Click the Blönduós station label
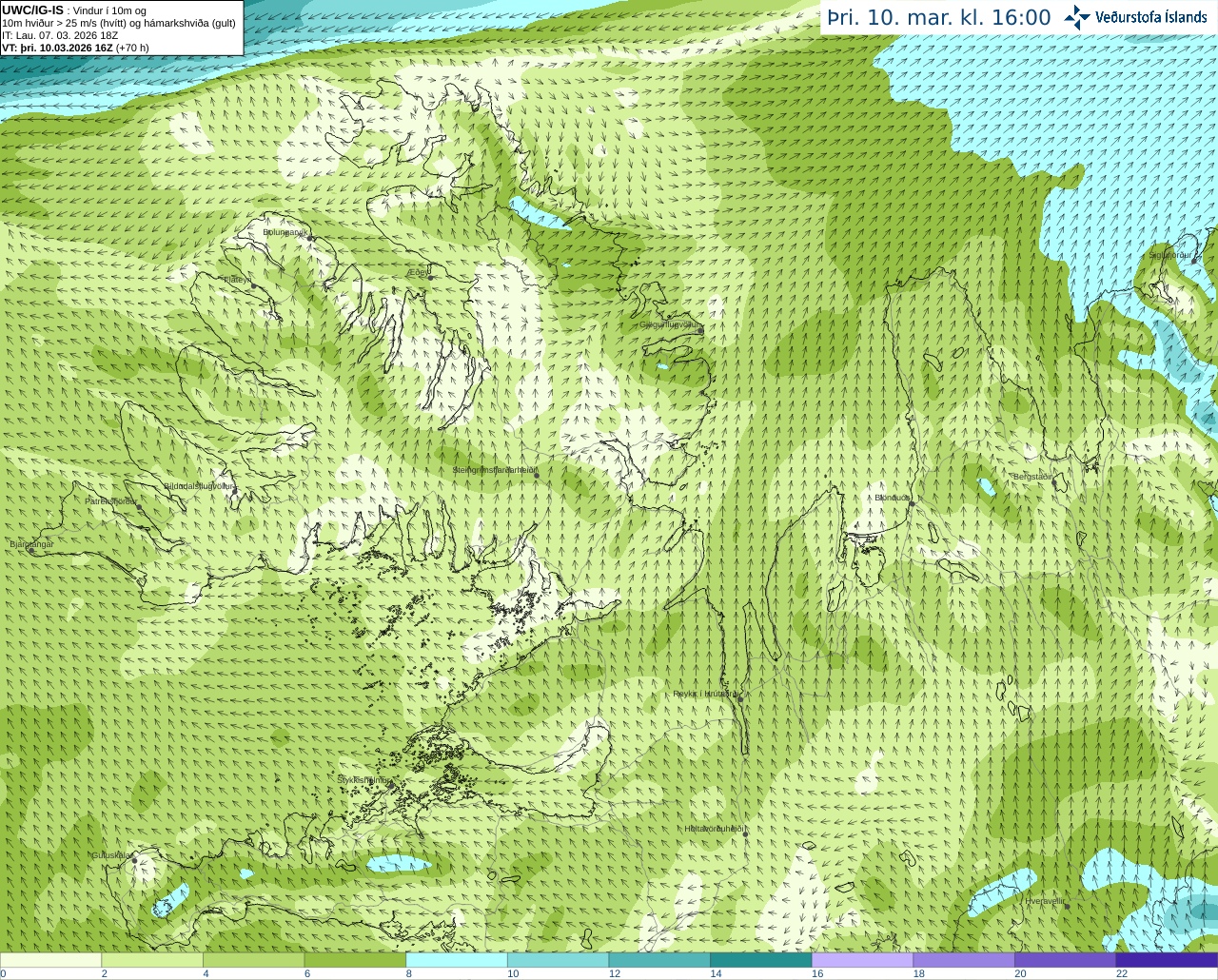 point(893,498)
